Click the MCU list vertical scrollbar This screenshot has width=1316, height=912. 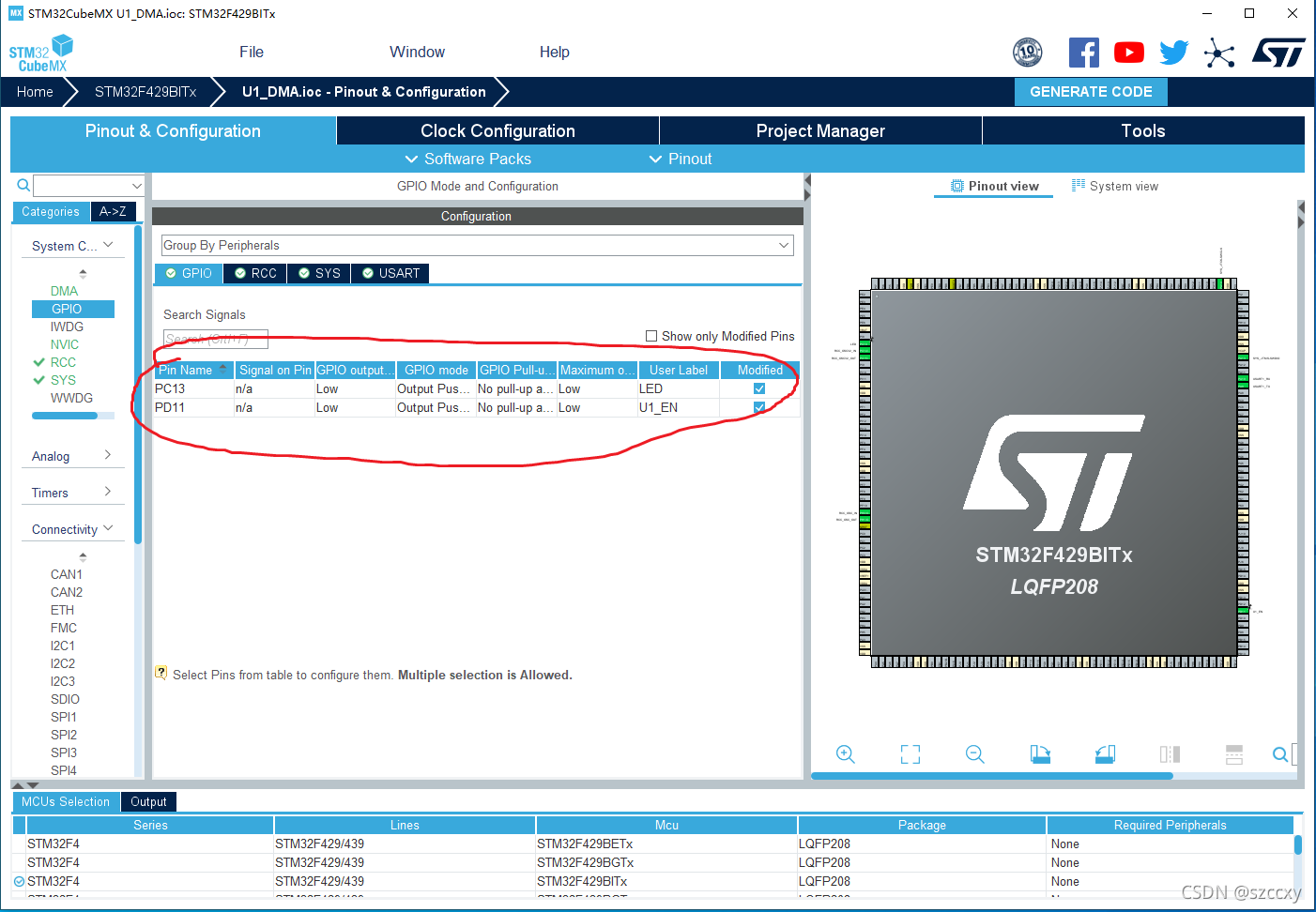click(1298, 844)
